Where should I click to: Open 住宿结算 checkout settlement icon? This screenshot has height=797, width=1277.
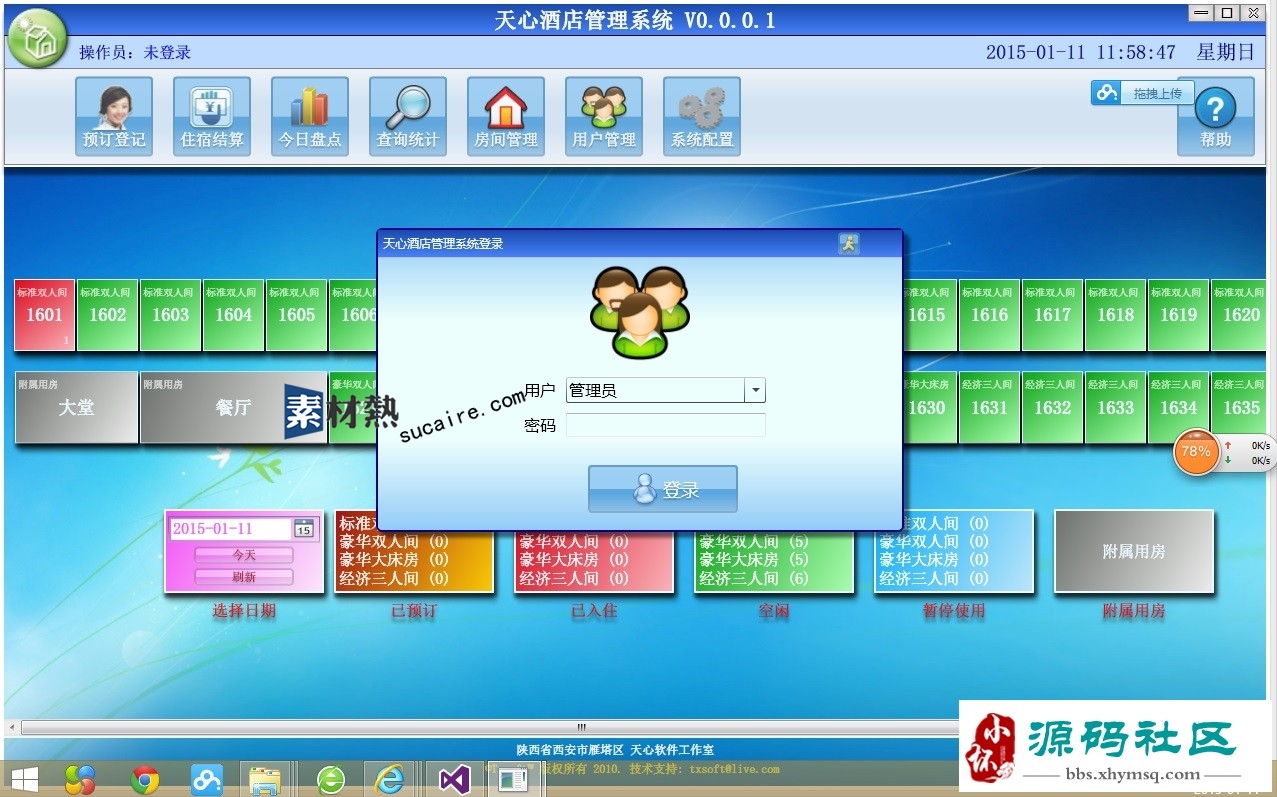point(212,117)
